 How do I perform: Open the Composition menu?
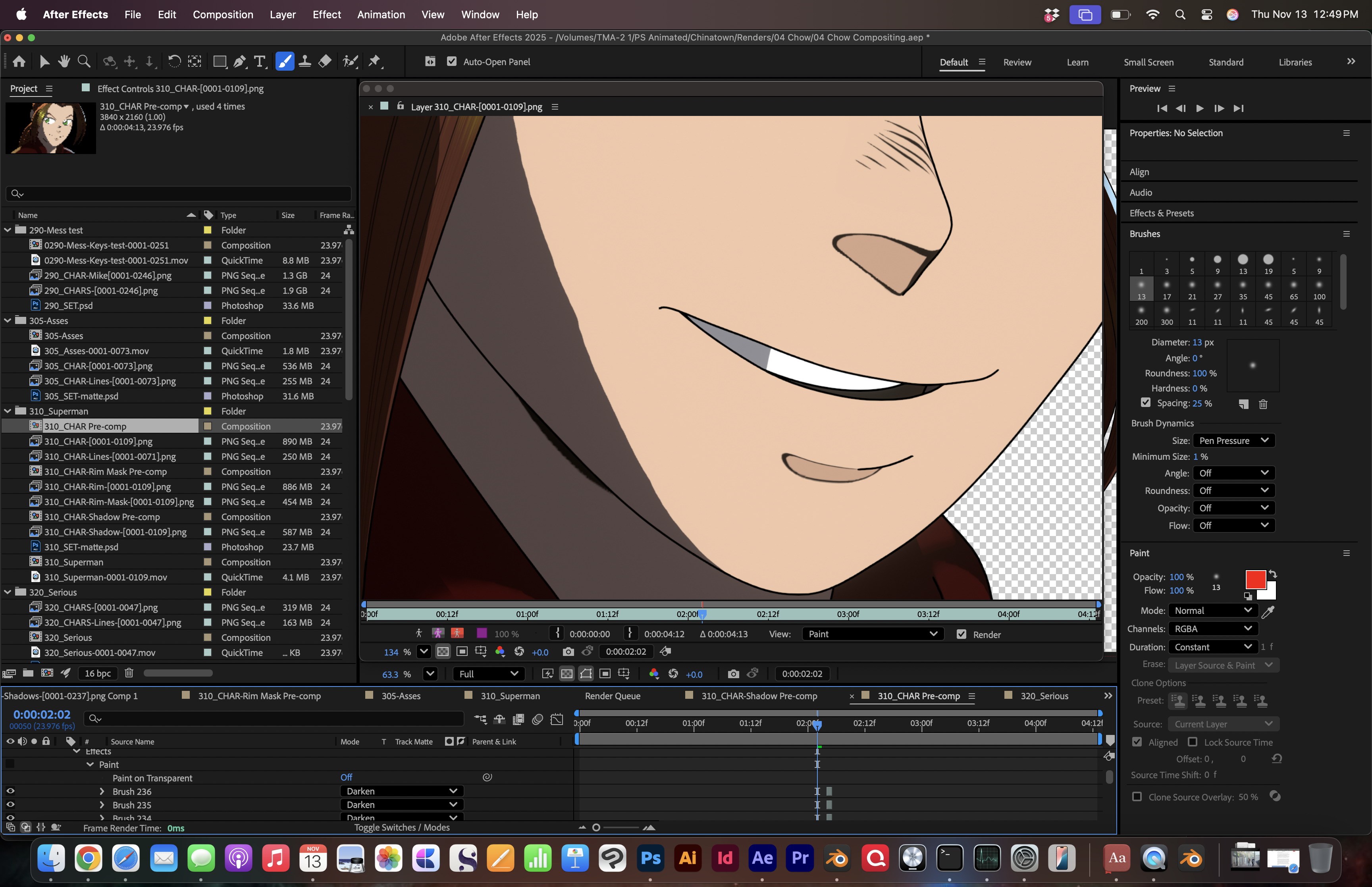(223, 14)
